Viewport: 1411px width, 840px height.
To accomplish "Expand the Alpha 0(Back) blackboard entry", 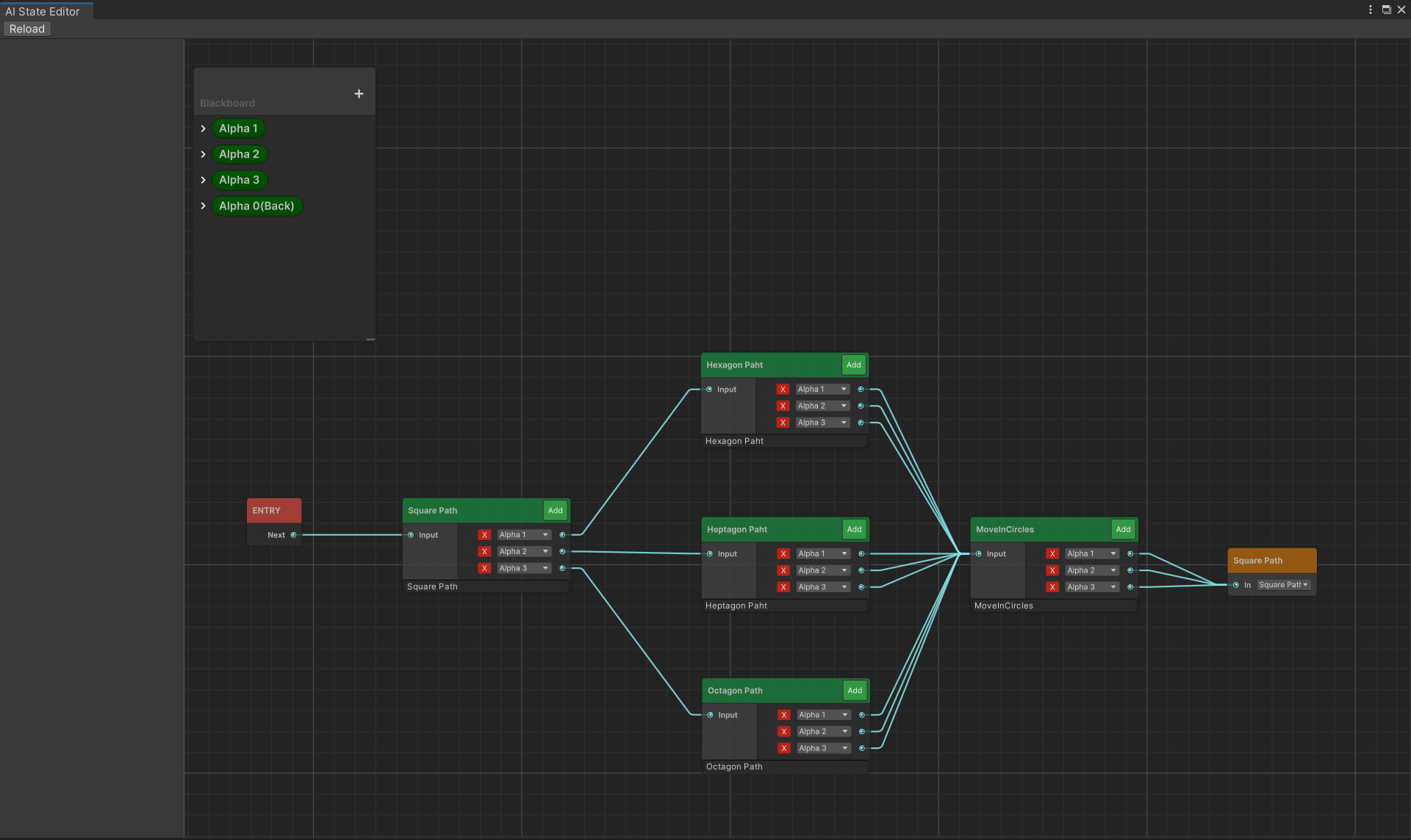I will tap(204, 206).
